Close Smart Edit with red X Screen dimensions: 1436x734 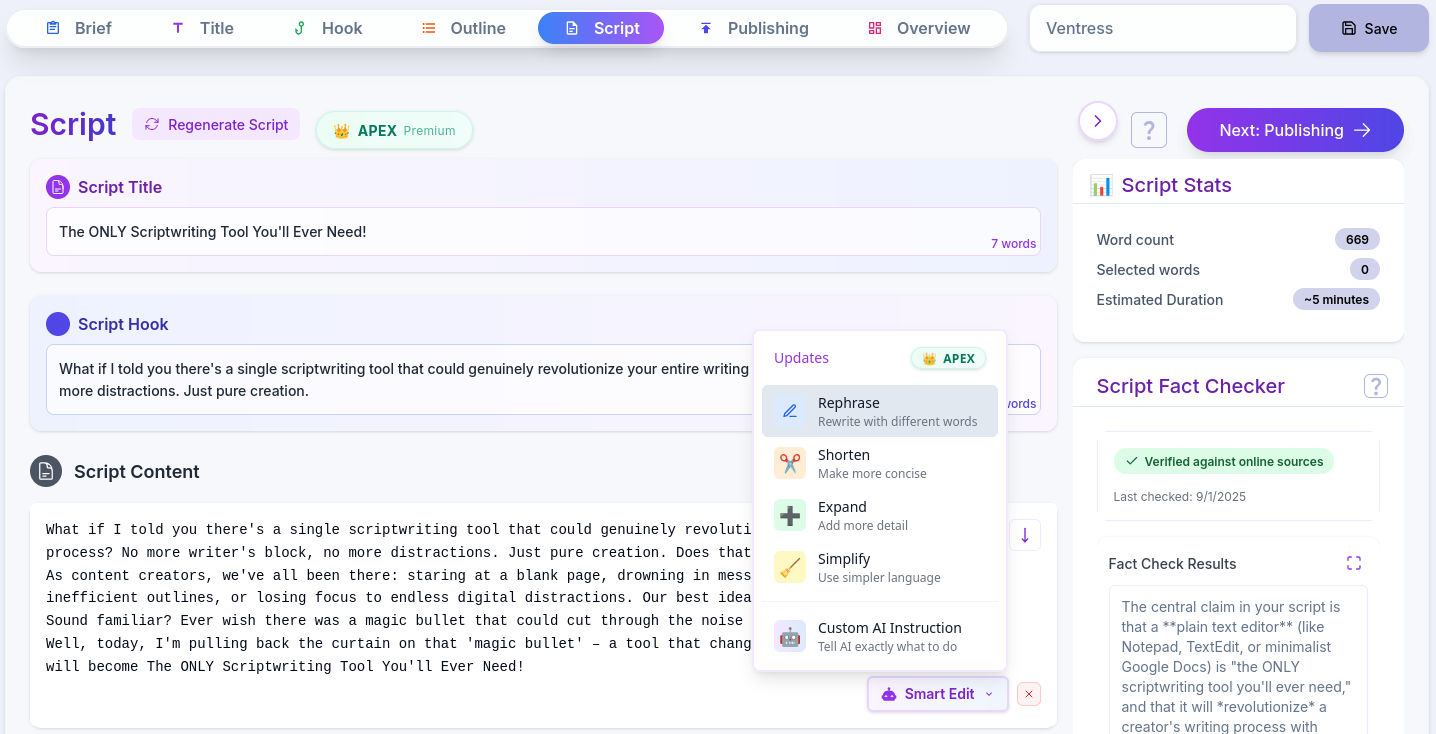click(x=1029, y=694)
